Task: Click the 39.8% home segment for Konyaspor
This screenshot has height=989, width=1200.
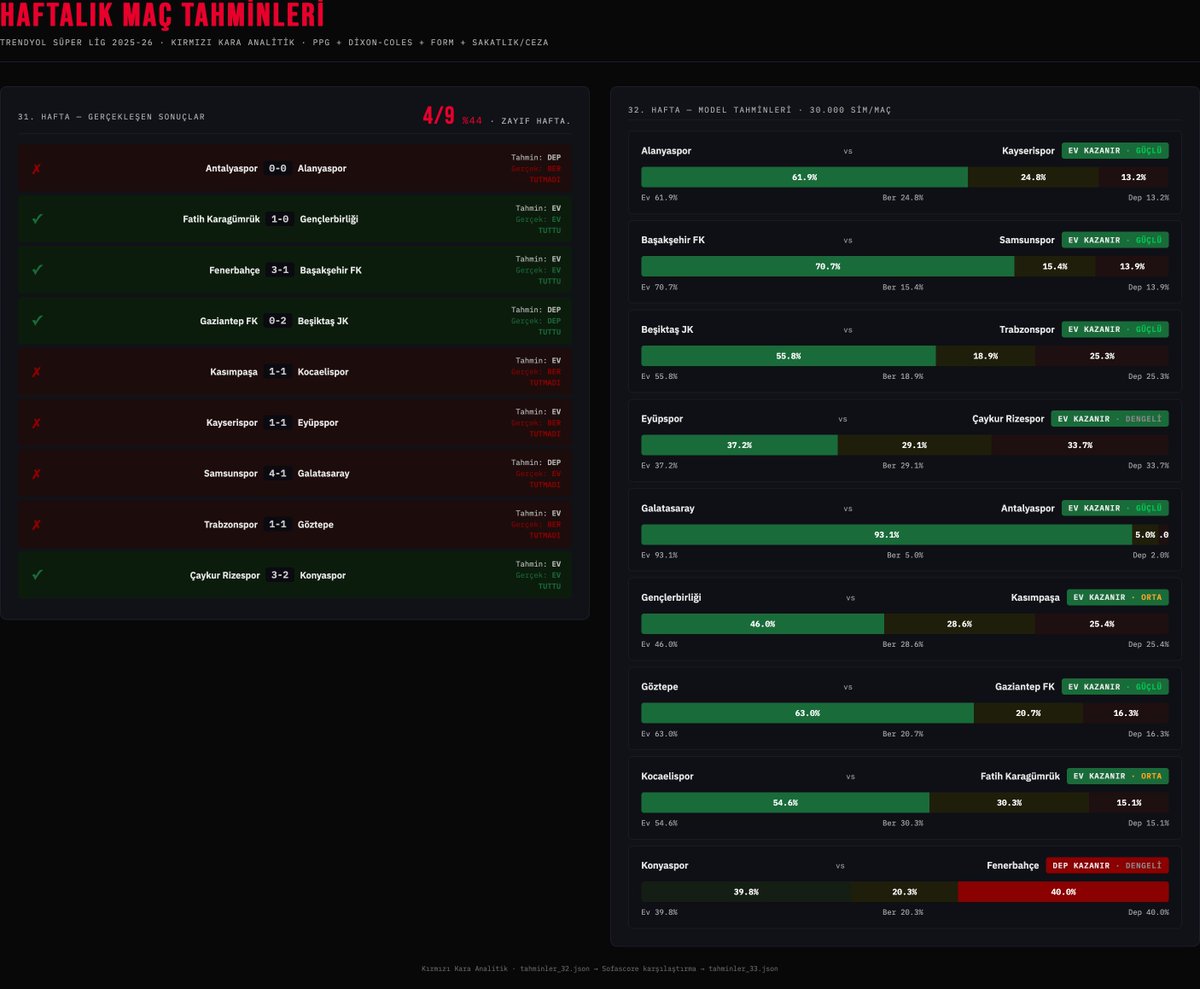Action: [746, 892]
